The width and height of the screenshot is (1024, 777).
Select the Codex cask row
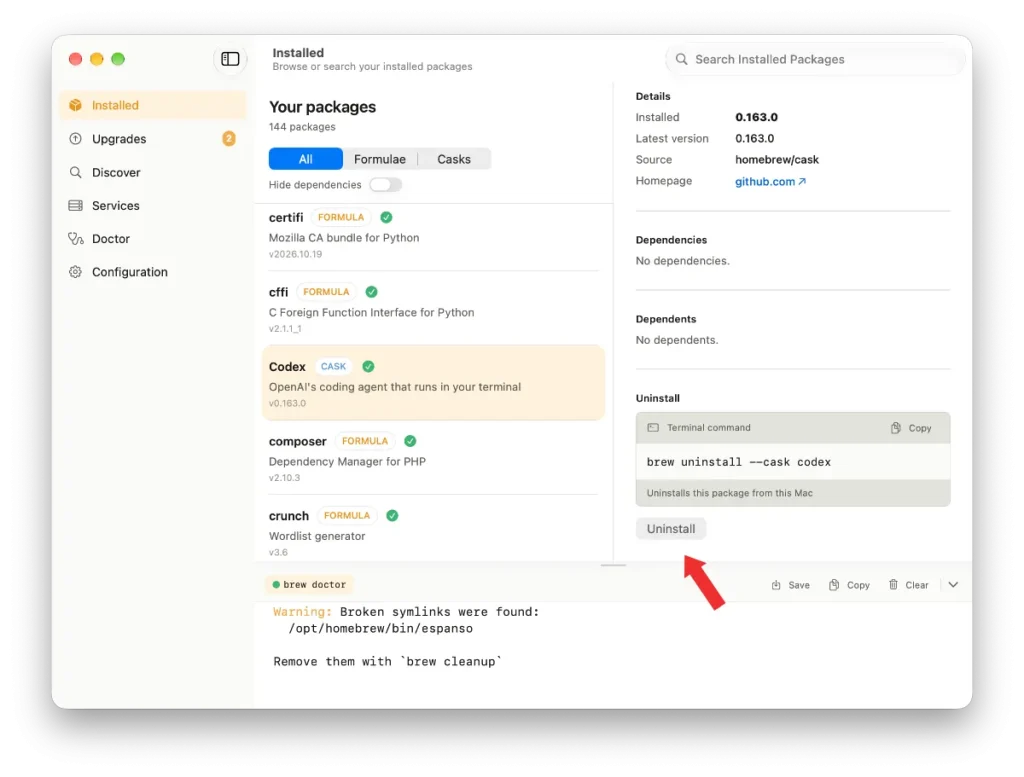click(x=433, y=383)
